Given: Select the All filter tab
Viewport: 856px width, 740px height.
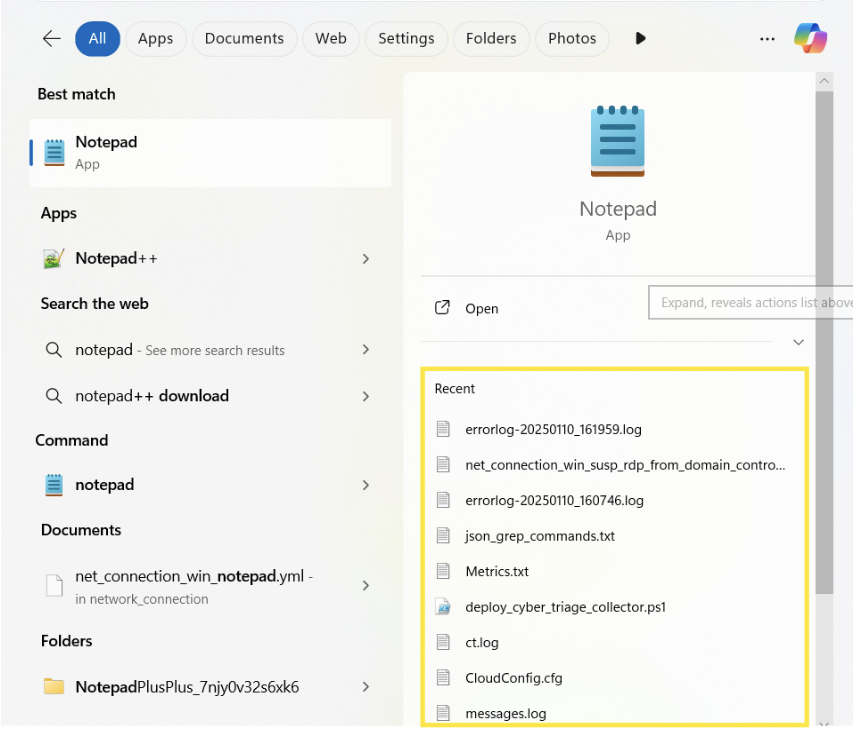Looking at the screenshot, I should pyautogui.click(x=98, y=39).
